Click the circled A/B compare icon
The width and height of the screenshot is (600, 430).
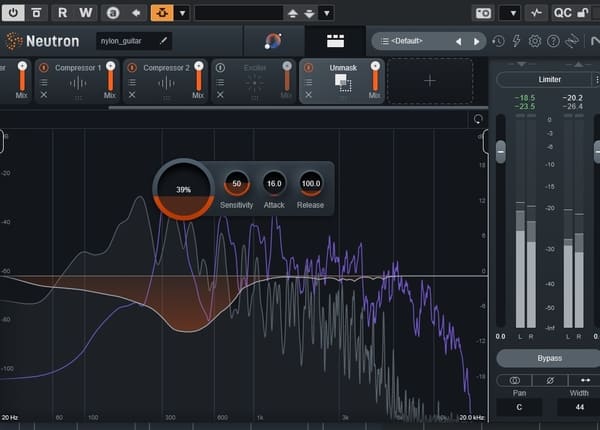pos(113,13)
